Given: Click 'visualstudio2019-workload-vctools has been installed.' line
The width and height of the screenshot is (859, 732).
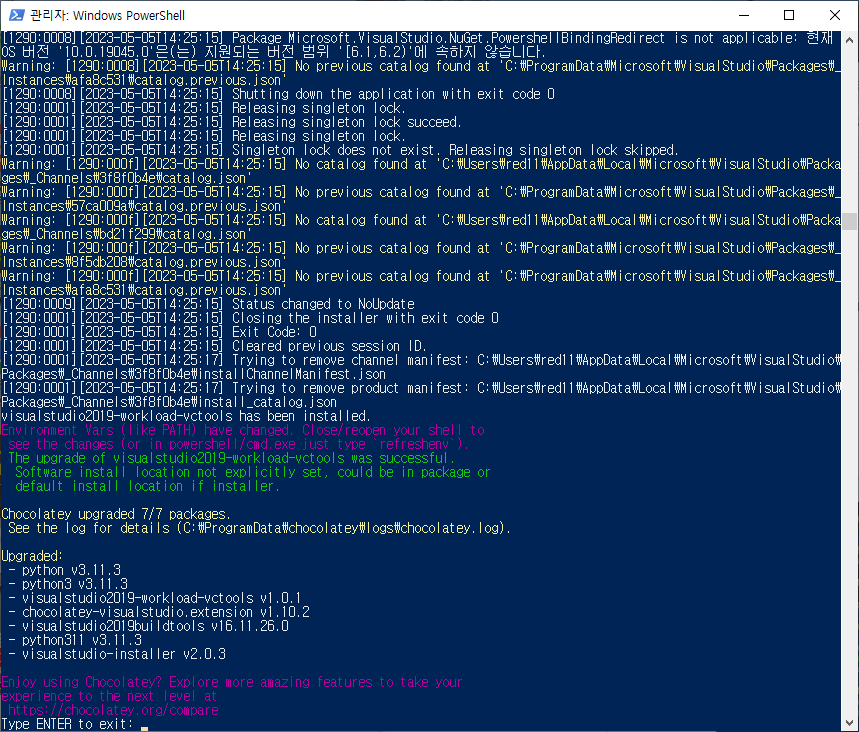Looking at the screenshot, I should (186, 416).
